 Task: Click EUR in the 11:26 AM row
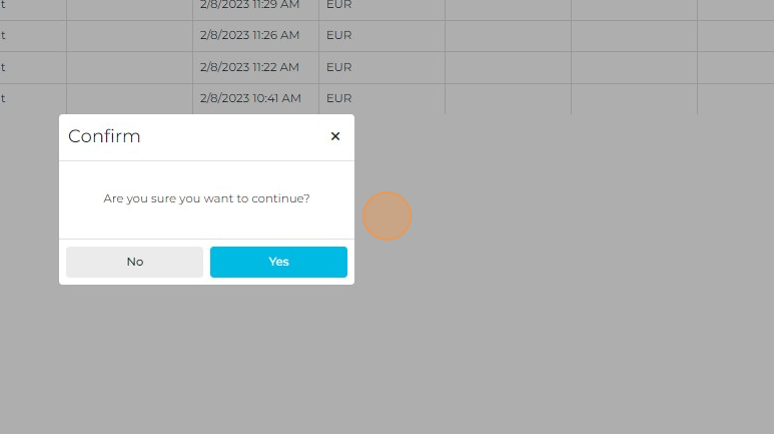(x=339, y=35)
